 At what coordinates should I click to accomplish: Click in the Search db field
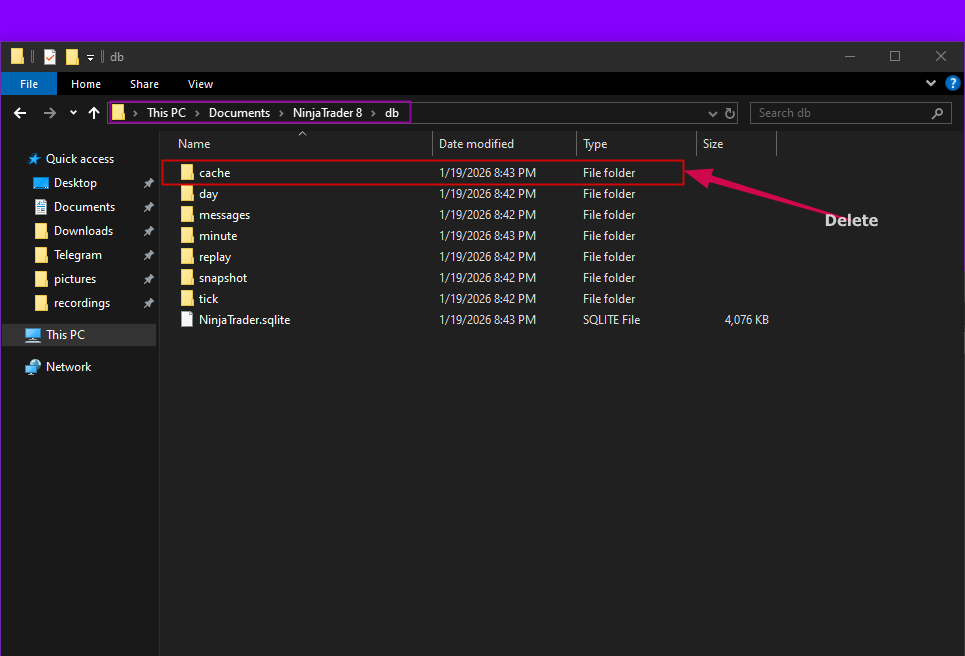click(x=840, y=113)
